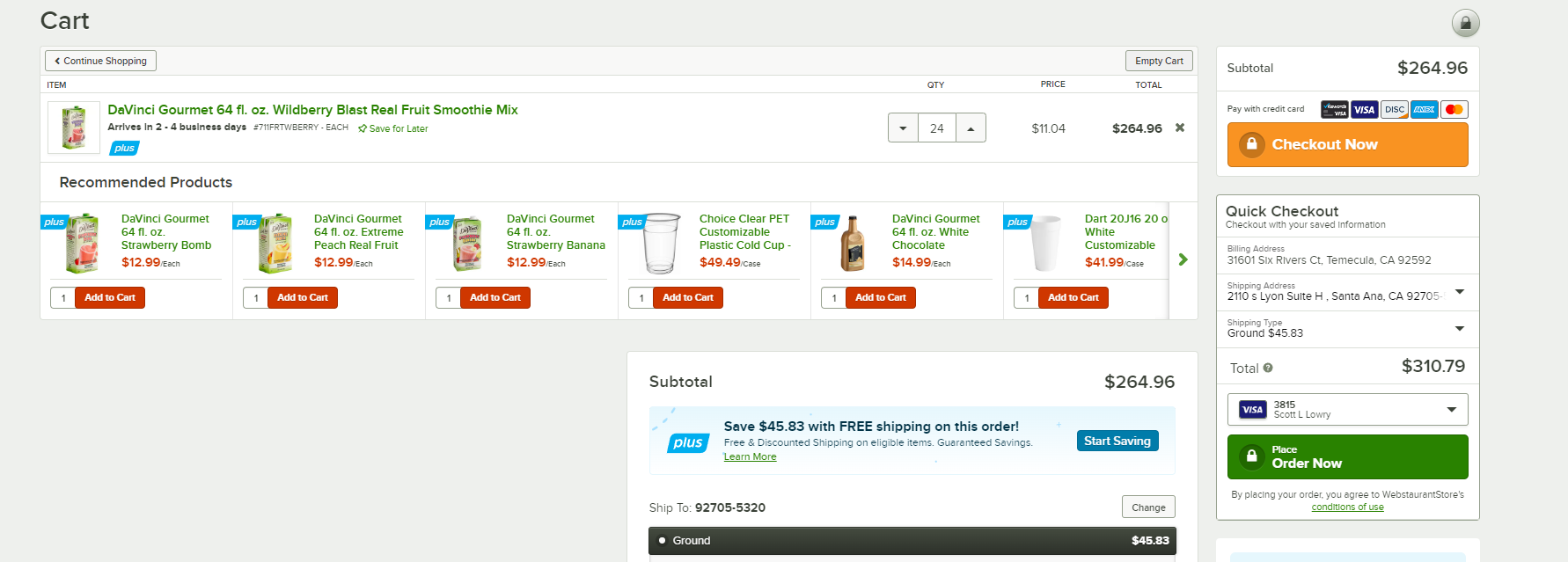Show next recommended products with green arrow
Viewport: 1568px width, 562px height.
pyautogui.click(x=1183, y=259)
